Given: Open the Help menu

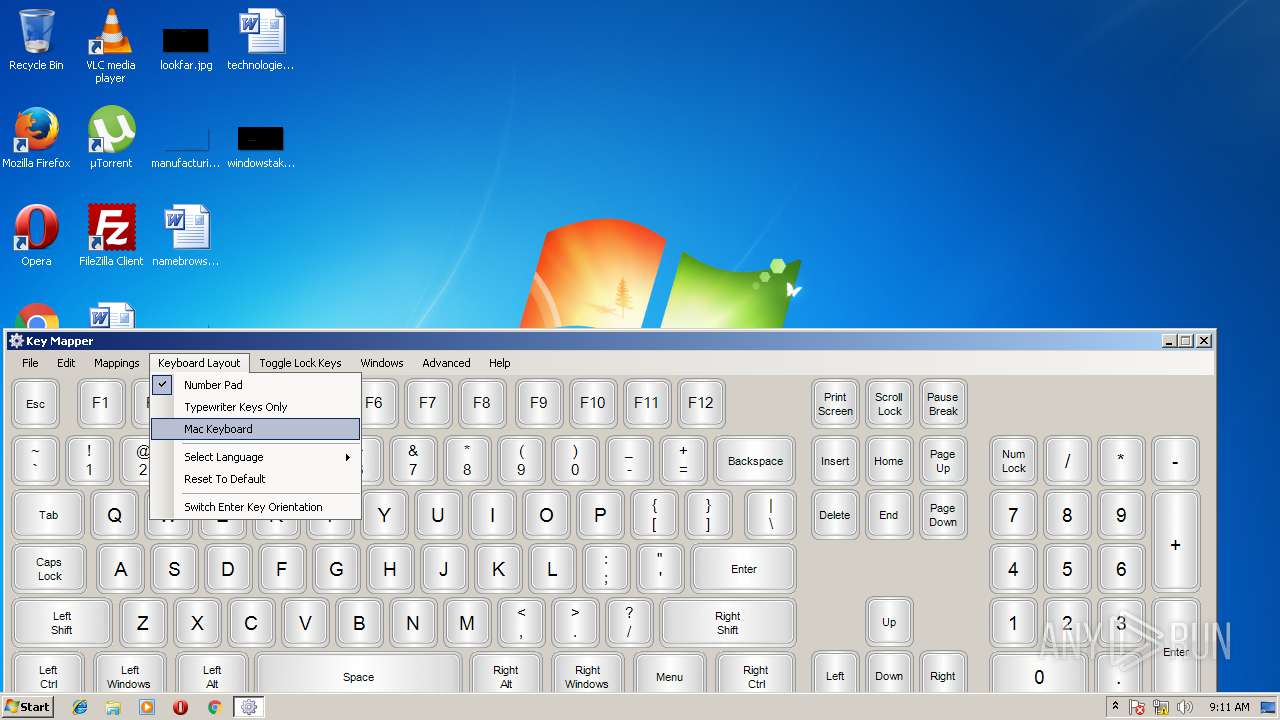Looking at the screenshot, I should pyautogui.click(x=500, y=363).
